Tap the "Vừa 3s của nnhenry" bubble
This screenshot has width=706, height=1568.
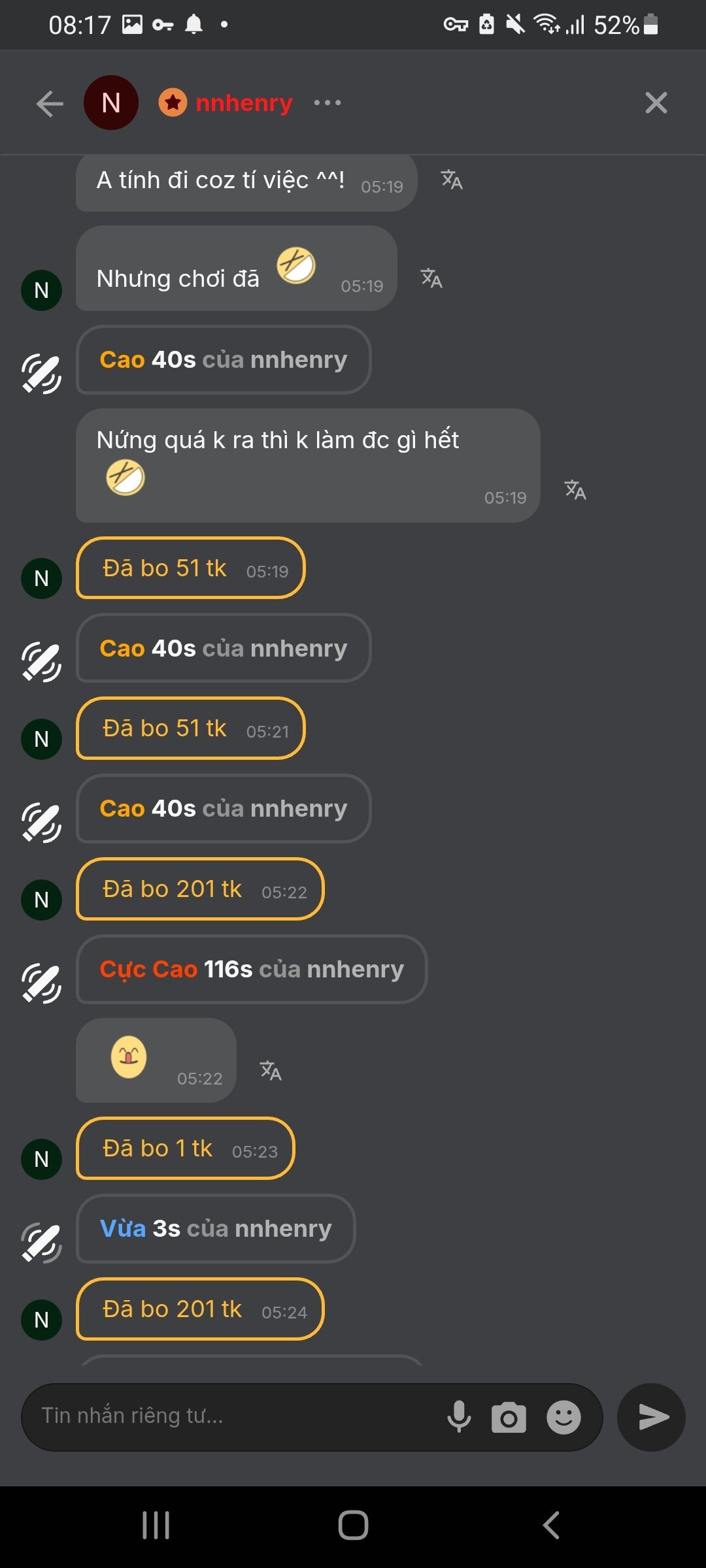[x=216, y=1229]
